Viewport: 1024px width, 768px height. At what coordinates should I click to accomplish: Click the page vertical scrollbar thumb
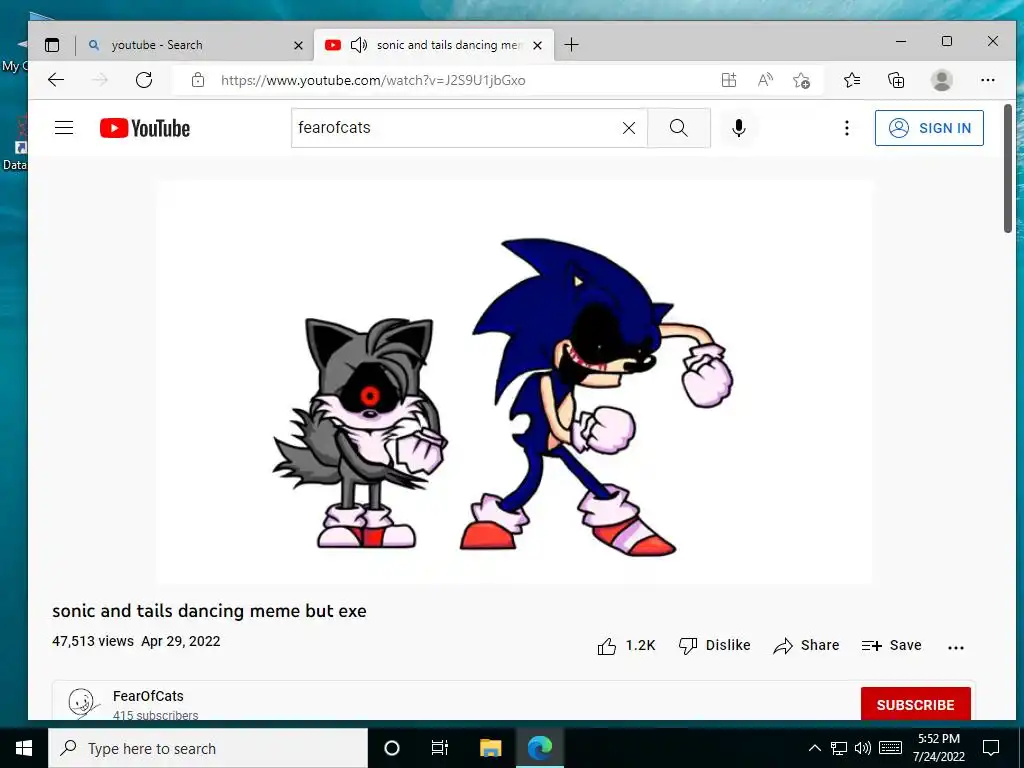tap(1007, 168)
